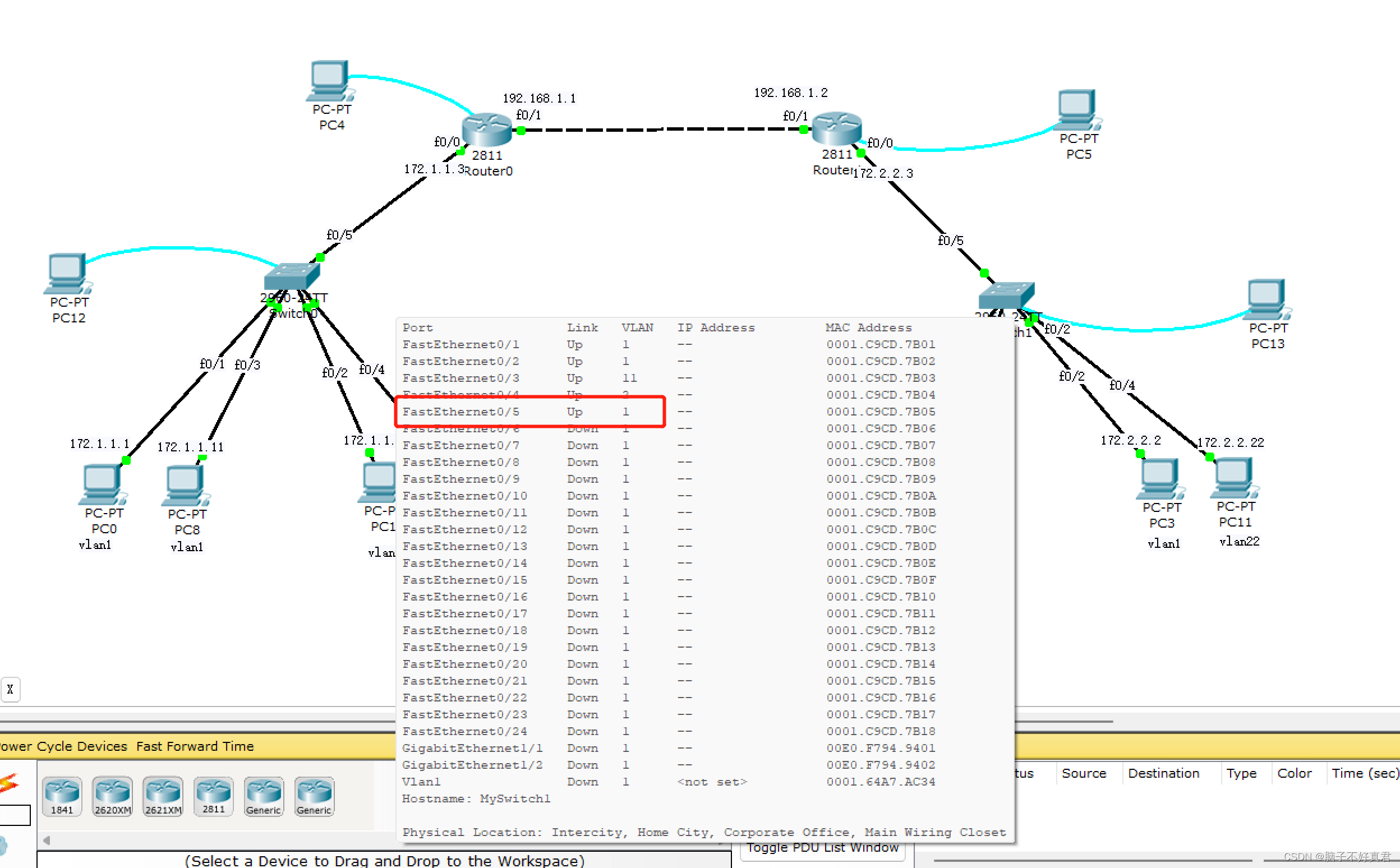This screenshot has height=868, width=1400.
Task: Select PC4 in the workspace
Action: (329, 80)
